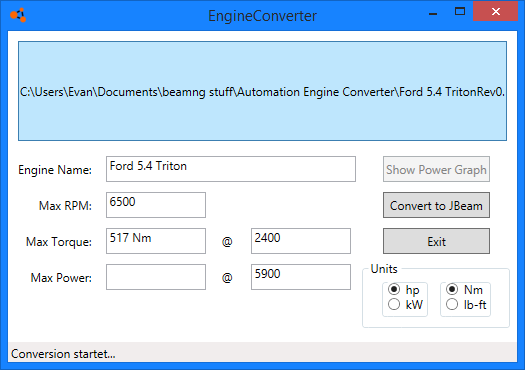Click into the Engine Name text field
525x370 pixels.
pos(231,169)
